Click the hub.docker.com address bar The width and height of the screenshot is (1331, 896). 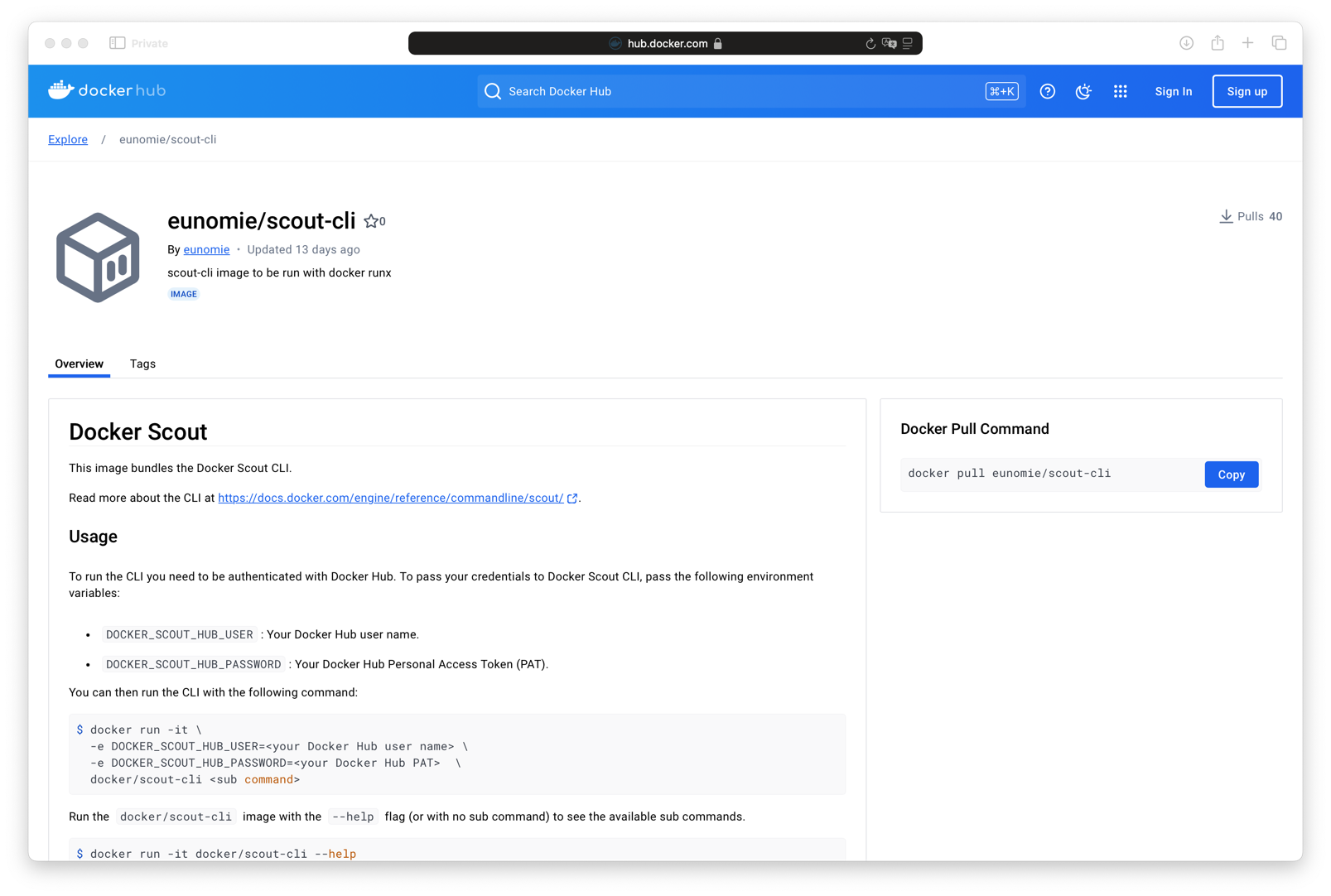pyautogui.click(x=665, y=43)
